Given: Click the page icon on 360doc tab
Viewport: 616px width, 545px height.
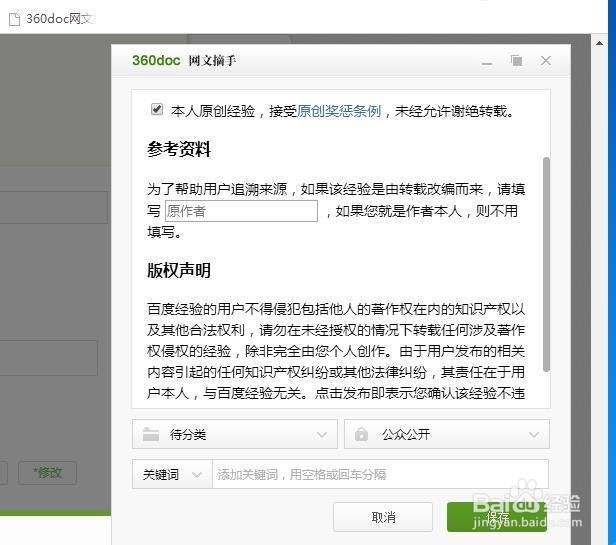Looking at the screenshot, I should (x=14, y=19).
